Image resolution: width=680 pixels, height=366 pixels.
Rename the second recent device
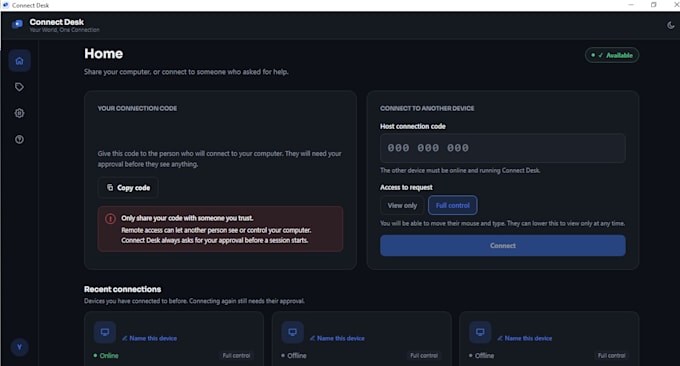(337, 338)
